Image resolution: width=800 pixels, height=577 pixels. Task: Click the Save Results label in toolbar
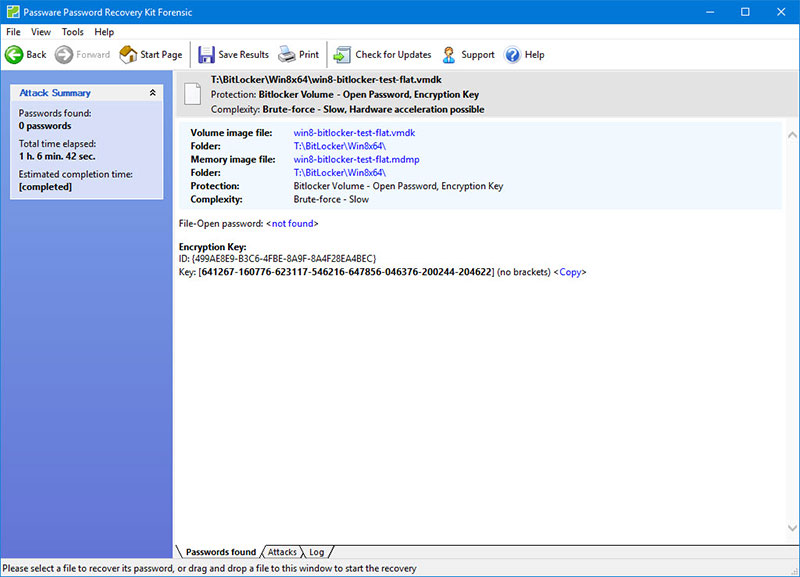[243, 55]
